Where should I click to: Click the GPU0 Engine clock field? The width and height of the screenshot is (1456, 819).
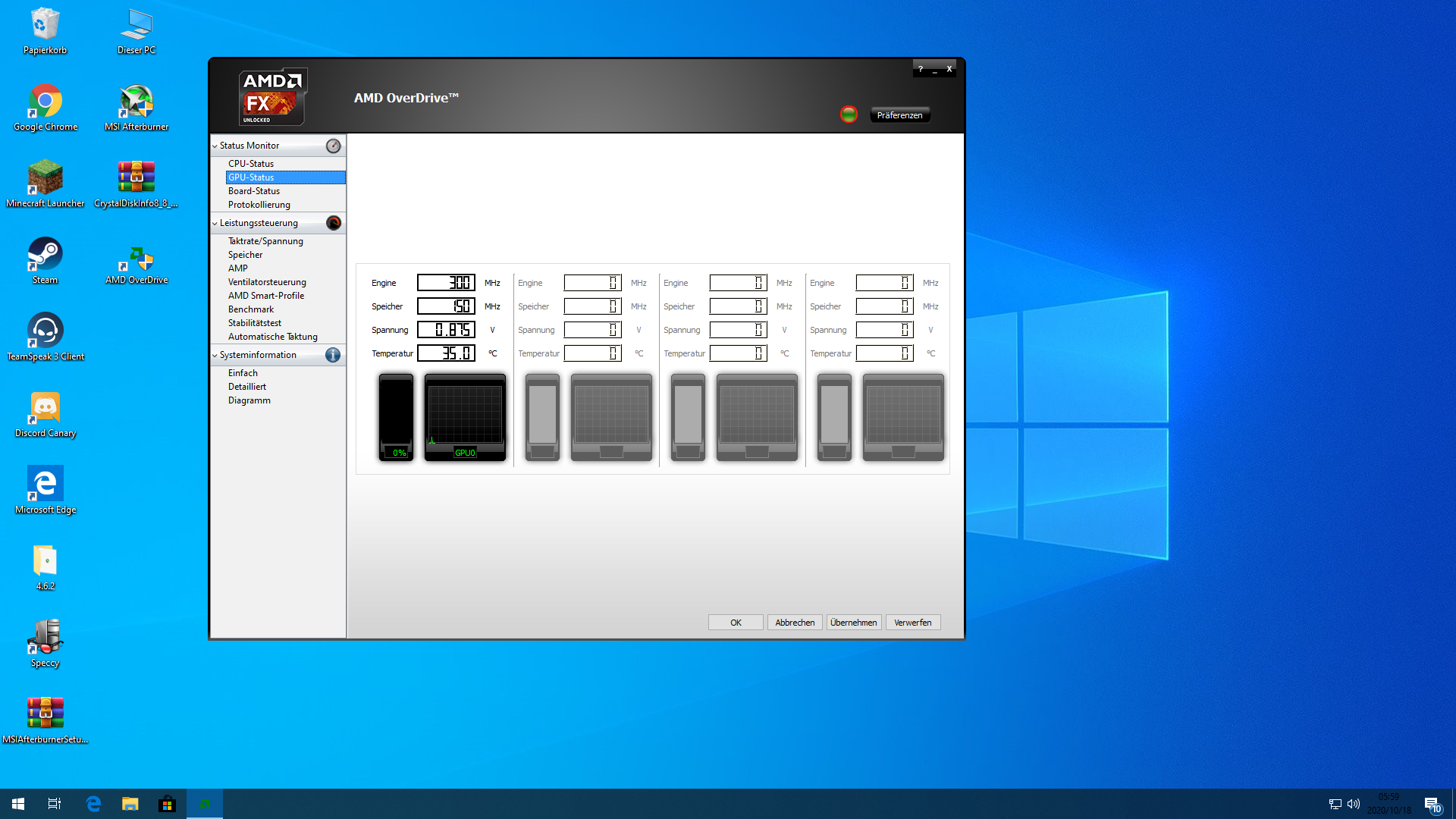[446, 283]
